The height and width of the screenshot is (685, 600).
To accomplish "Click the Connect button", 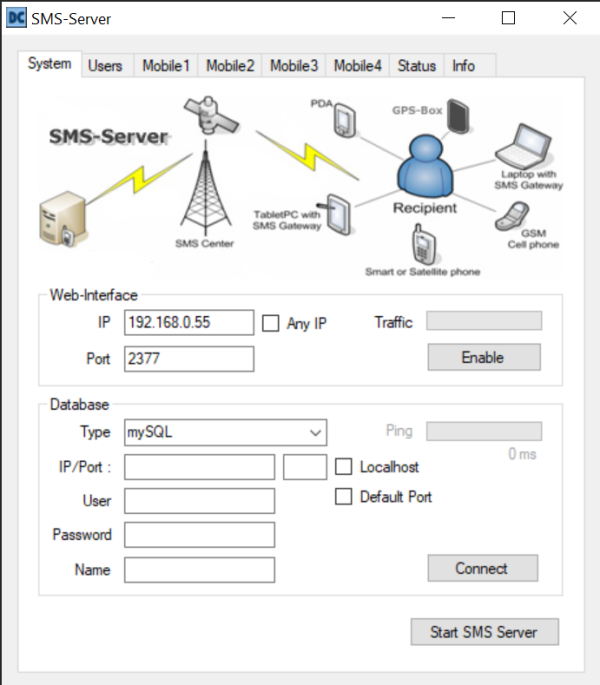I will [482, 568].
